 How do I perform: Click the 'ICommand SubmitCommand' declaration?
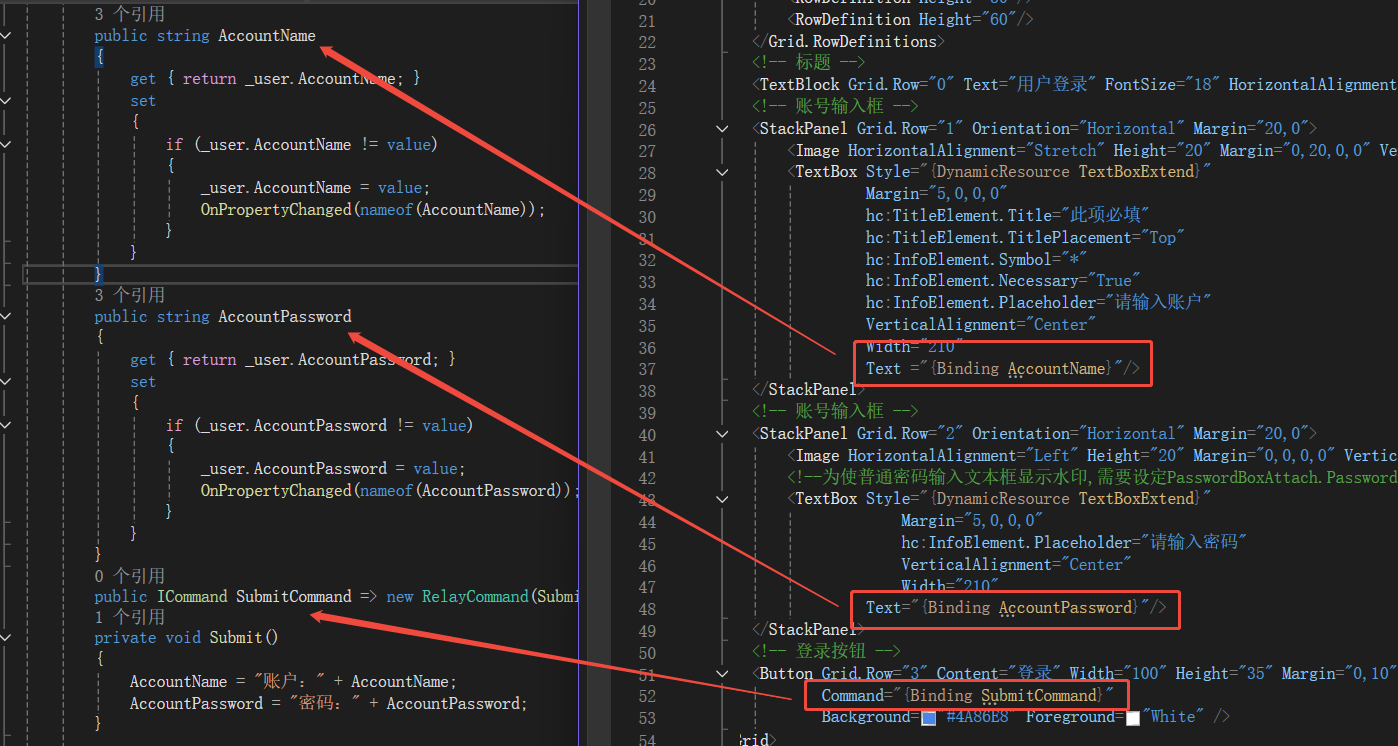[x=254, y=597]
